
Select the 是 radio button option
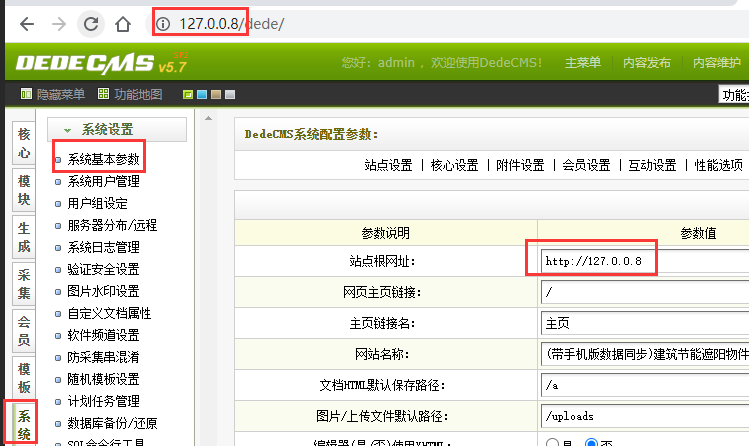551,443
